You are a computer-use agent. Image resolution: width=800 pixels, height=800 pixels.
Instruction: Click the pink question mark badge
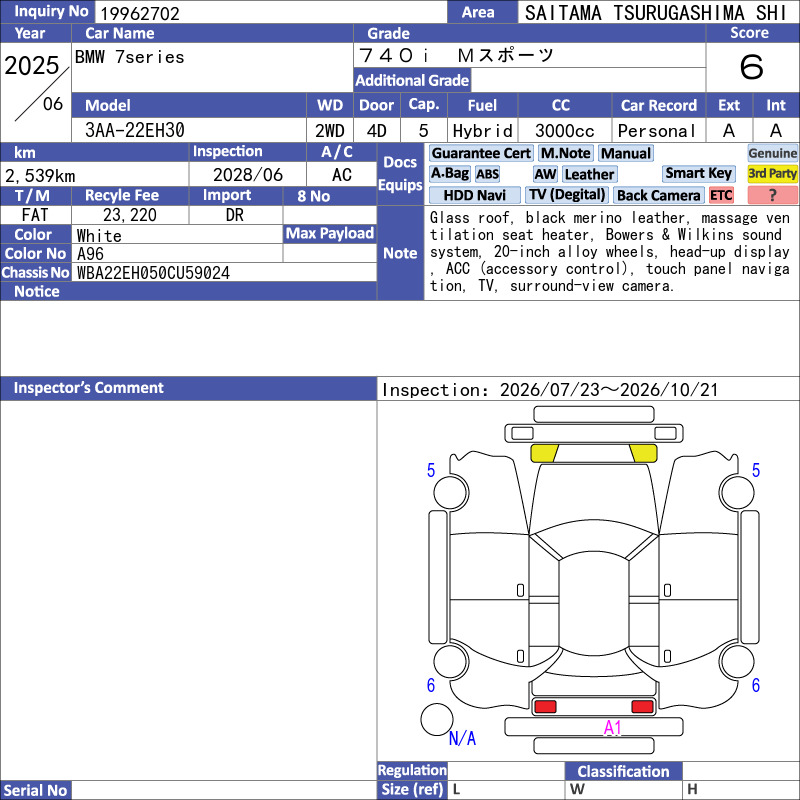(772, 195)
